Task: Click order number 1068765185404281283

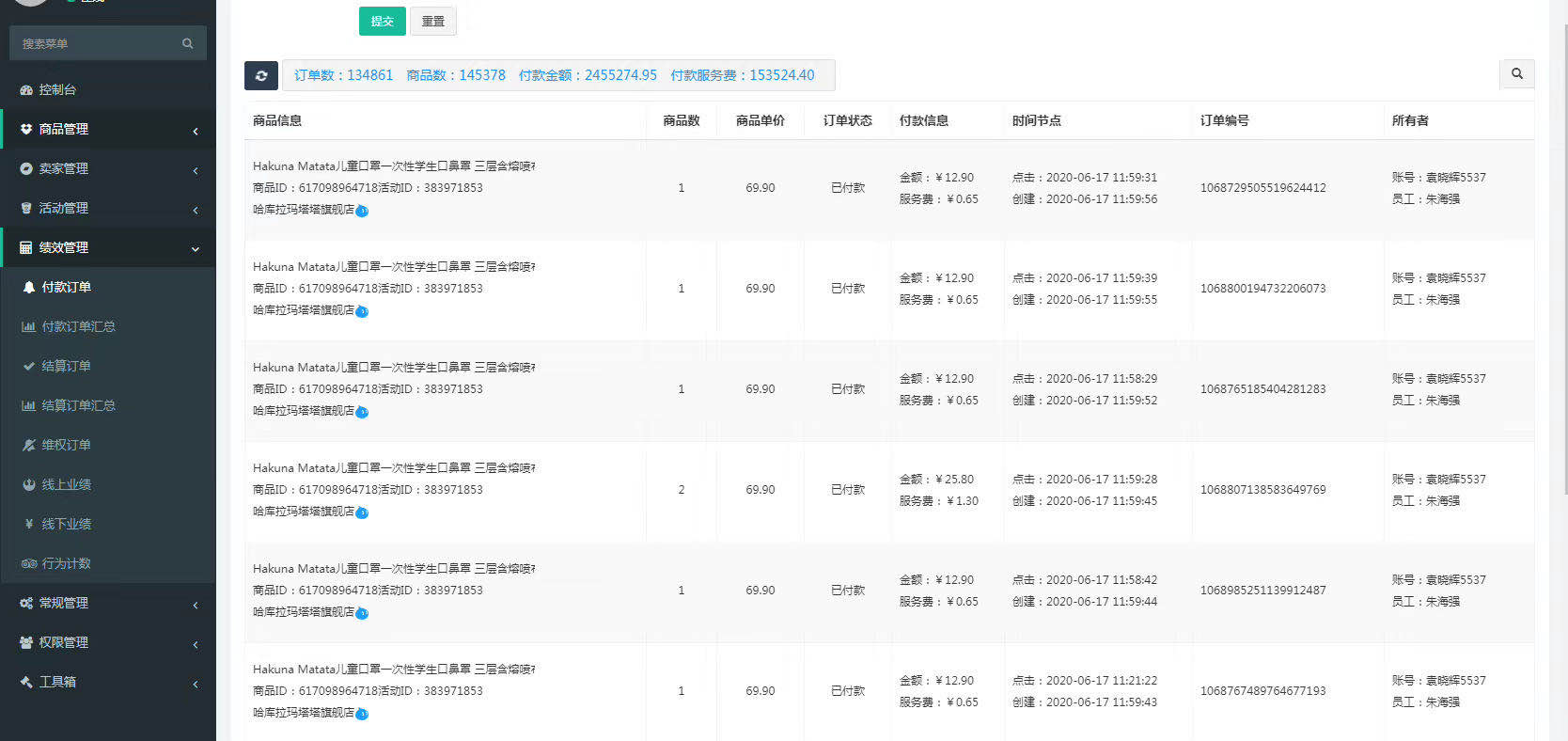Action: [1263, 389]
